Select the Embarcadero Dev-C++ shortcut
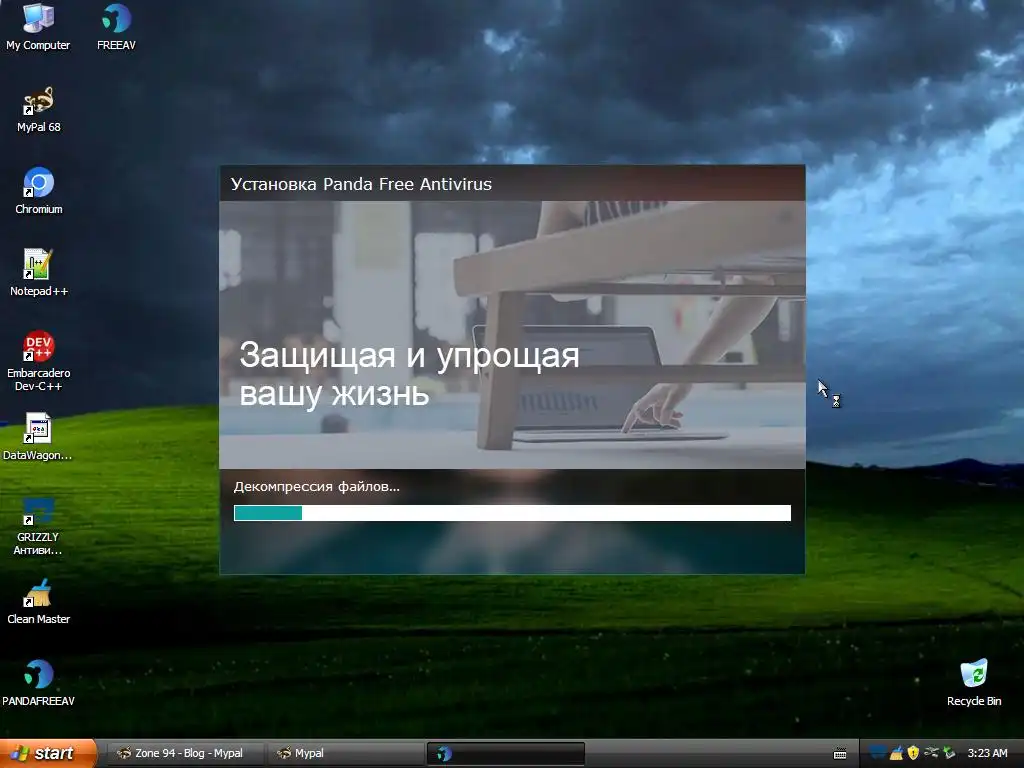 (39, 360)
